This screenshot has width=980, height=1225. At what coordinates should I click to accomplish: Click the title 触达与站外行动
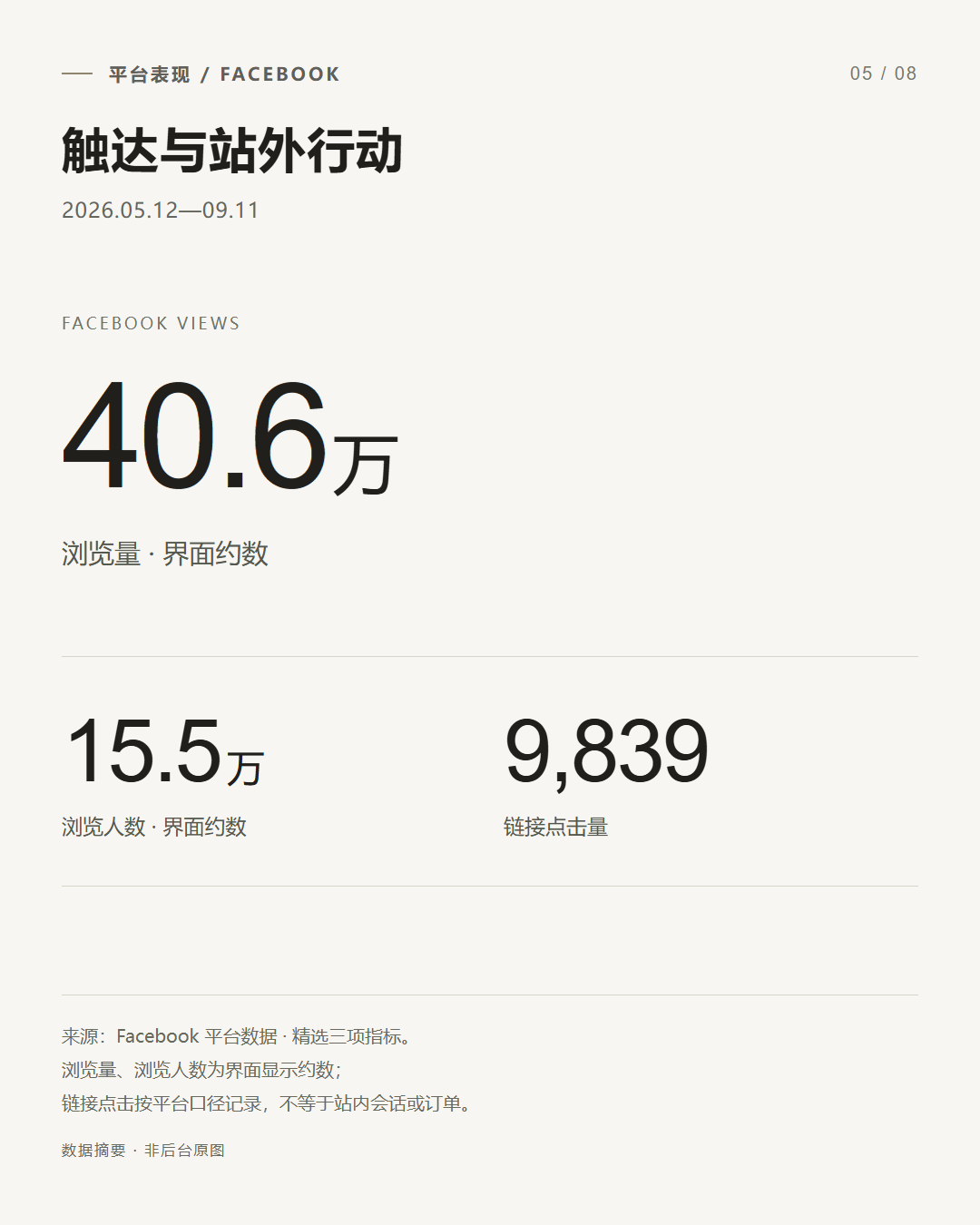pyautogui.click(x=232, y=151)
